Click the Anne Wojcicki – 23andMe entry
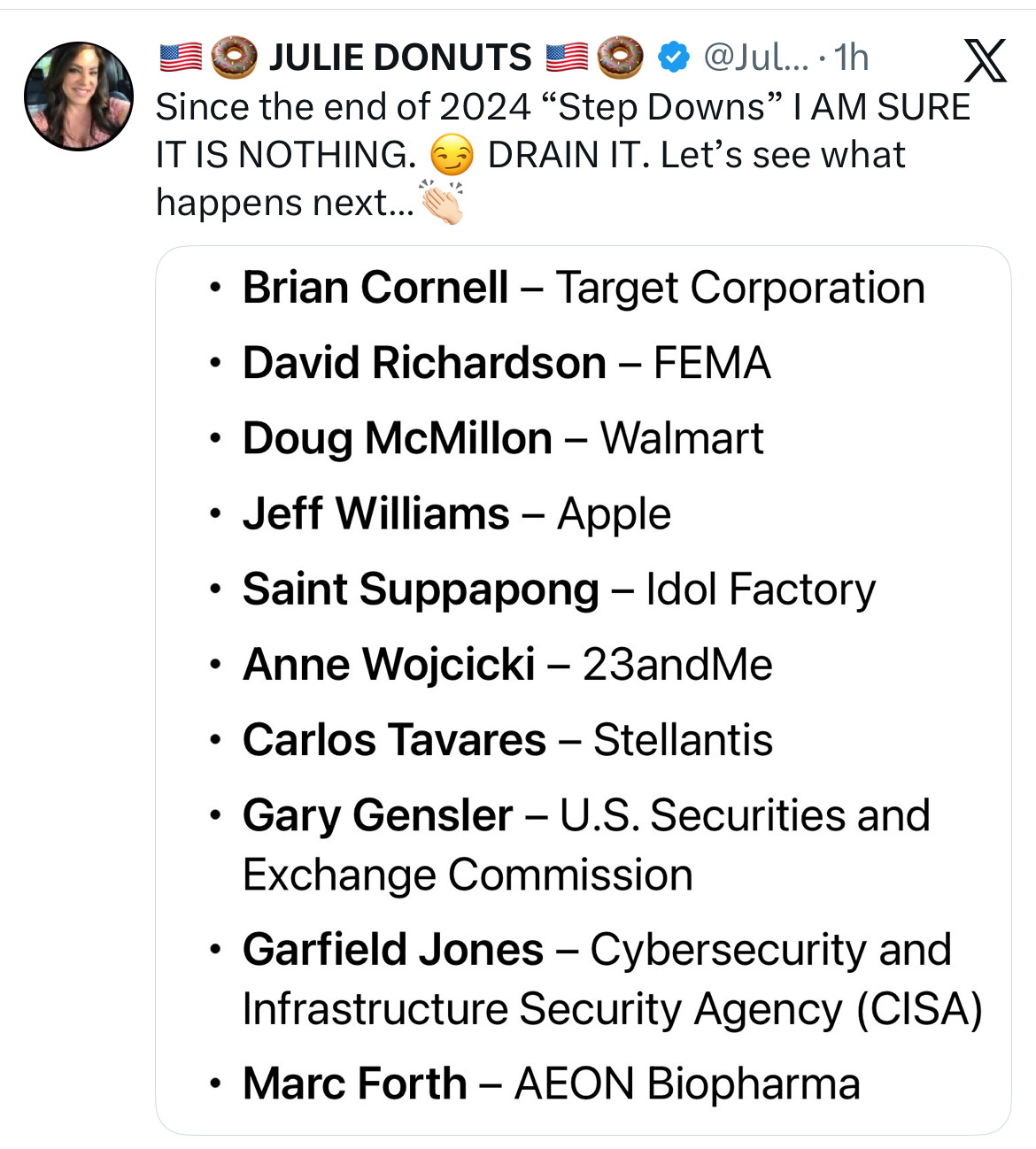The height and width of the screenshot is (1149, 1036). pos(507,664)
